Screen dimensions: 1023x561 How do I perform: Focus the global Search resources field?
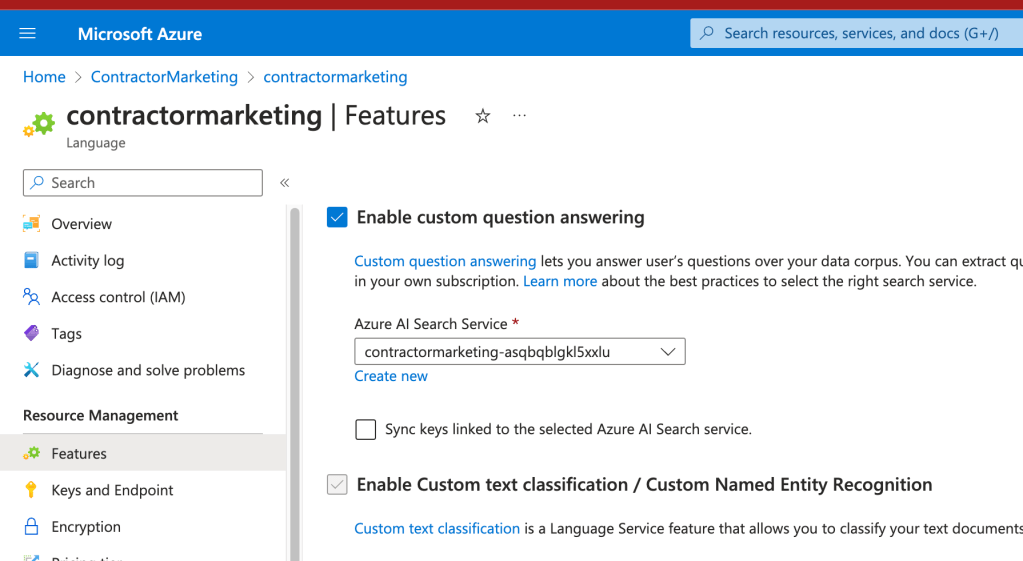pyautogui.click(x=857, y=33)
